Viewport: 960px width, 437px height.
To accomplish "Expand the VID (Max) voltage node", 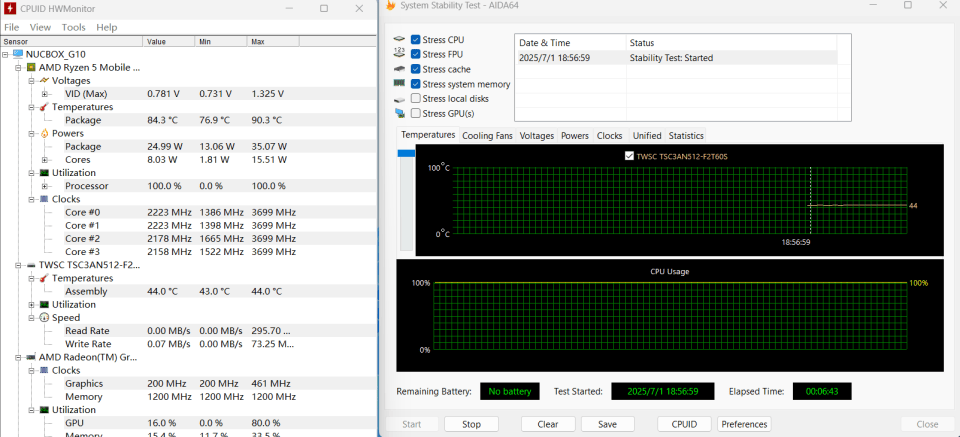I will (x=44, y=94).
